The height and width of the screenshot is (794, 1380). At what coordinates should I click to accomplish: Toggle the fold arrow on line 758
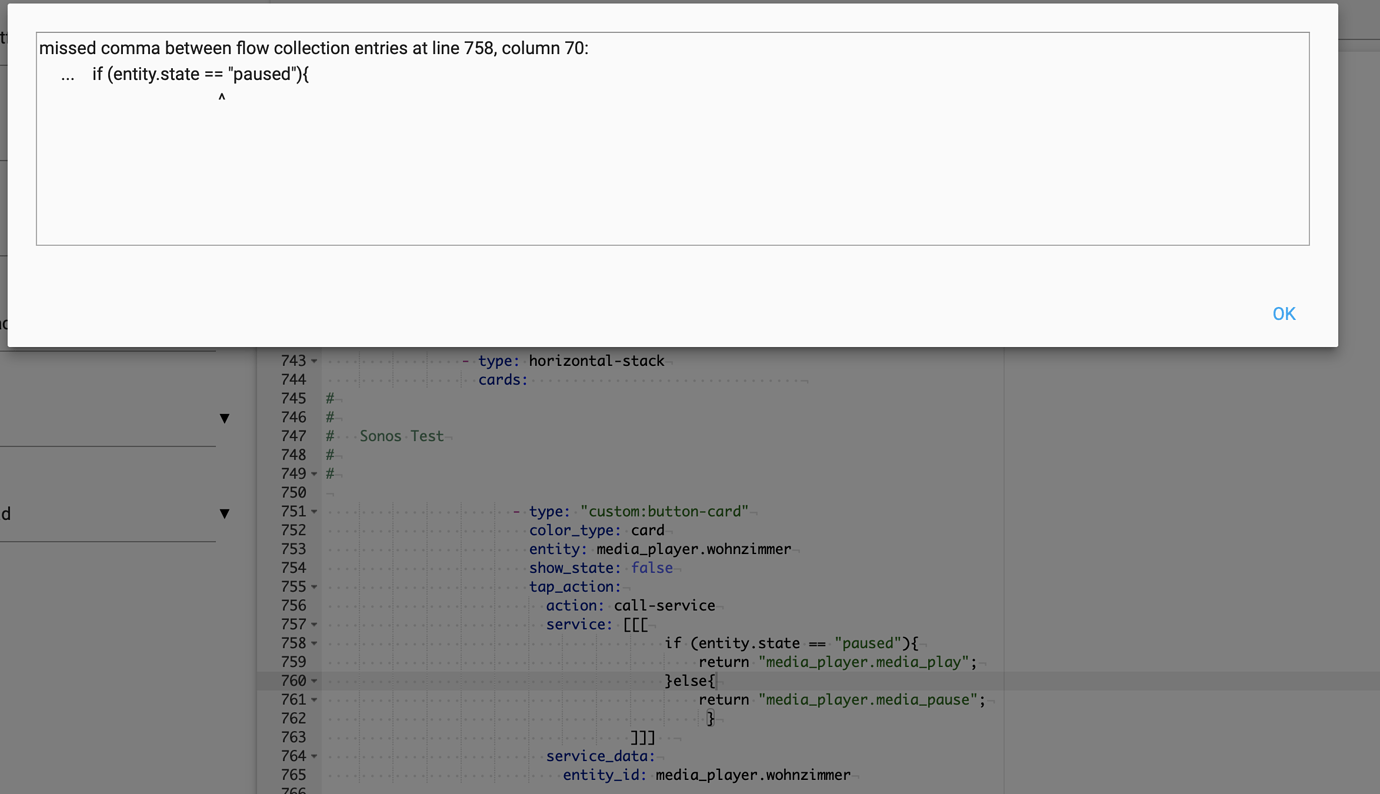314,644
